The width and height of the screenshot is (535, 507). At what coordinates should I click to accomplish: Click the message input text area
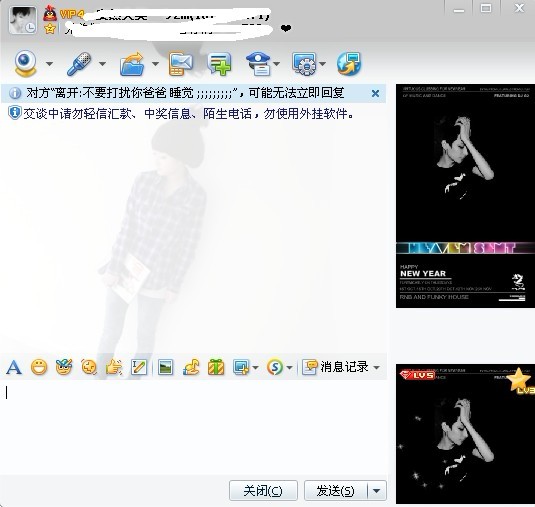[x=193, y=426]
